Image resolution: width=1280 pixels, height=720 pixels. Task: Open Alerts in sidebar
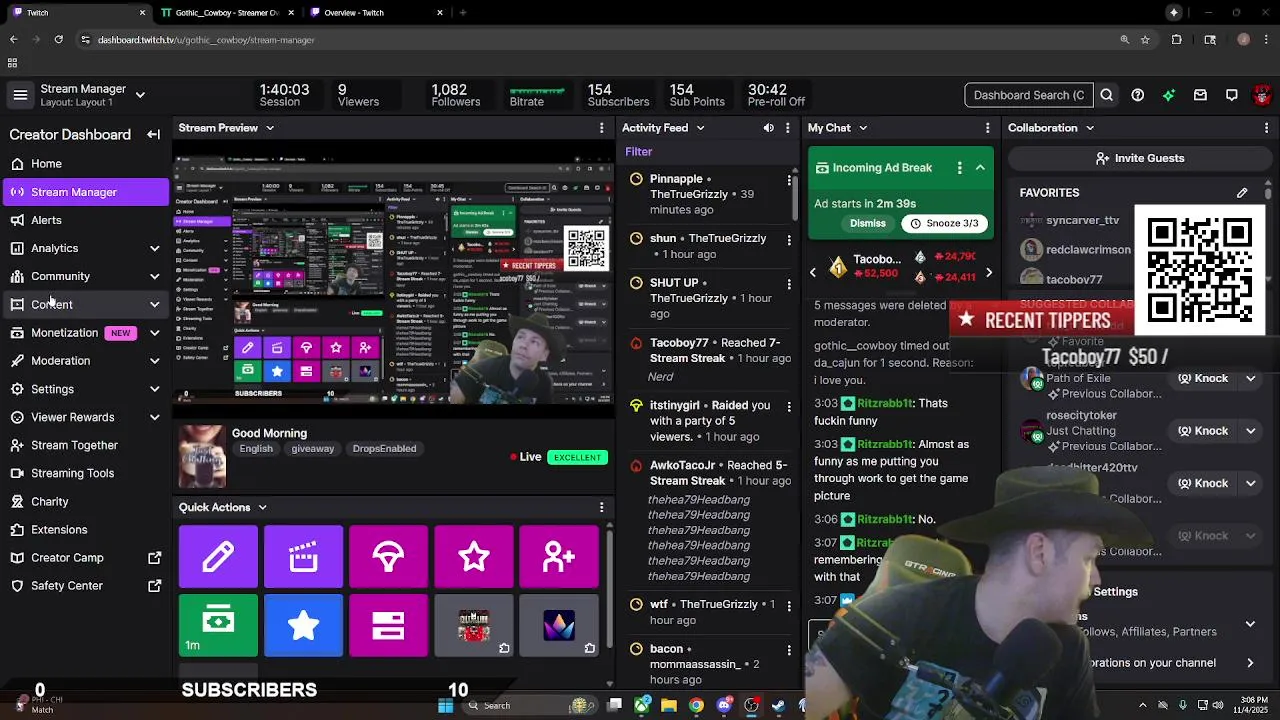(85, 220)
